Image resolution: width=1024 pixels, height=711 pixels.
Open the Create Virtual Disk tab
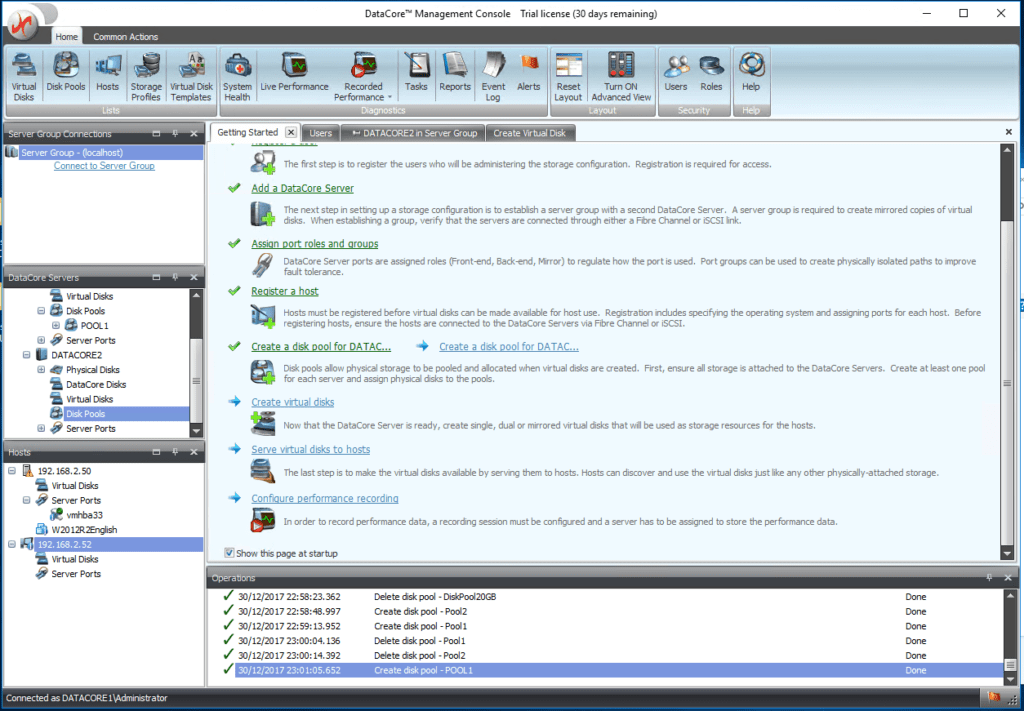(x=531, y=132)
